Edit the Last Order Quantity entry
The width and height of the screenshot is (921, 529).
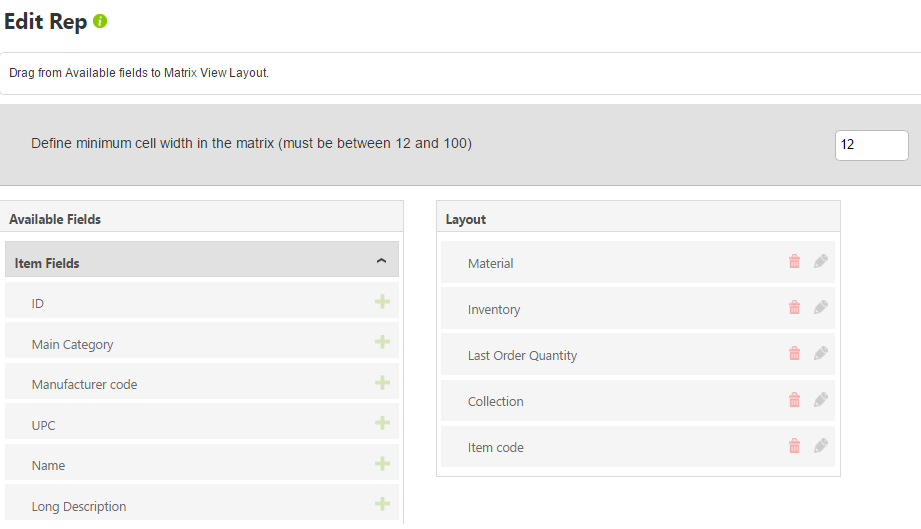click(821, 353)
